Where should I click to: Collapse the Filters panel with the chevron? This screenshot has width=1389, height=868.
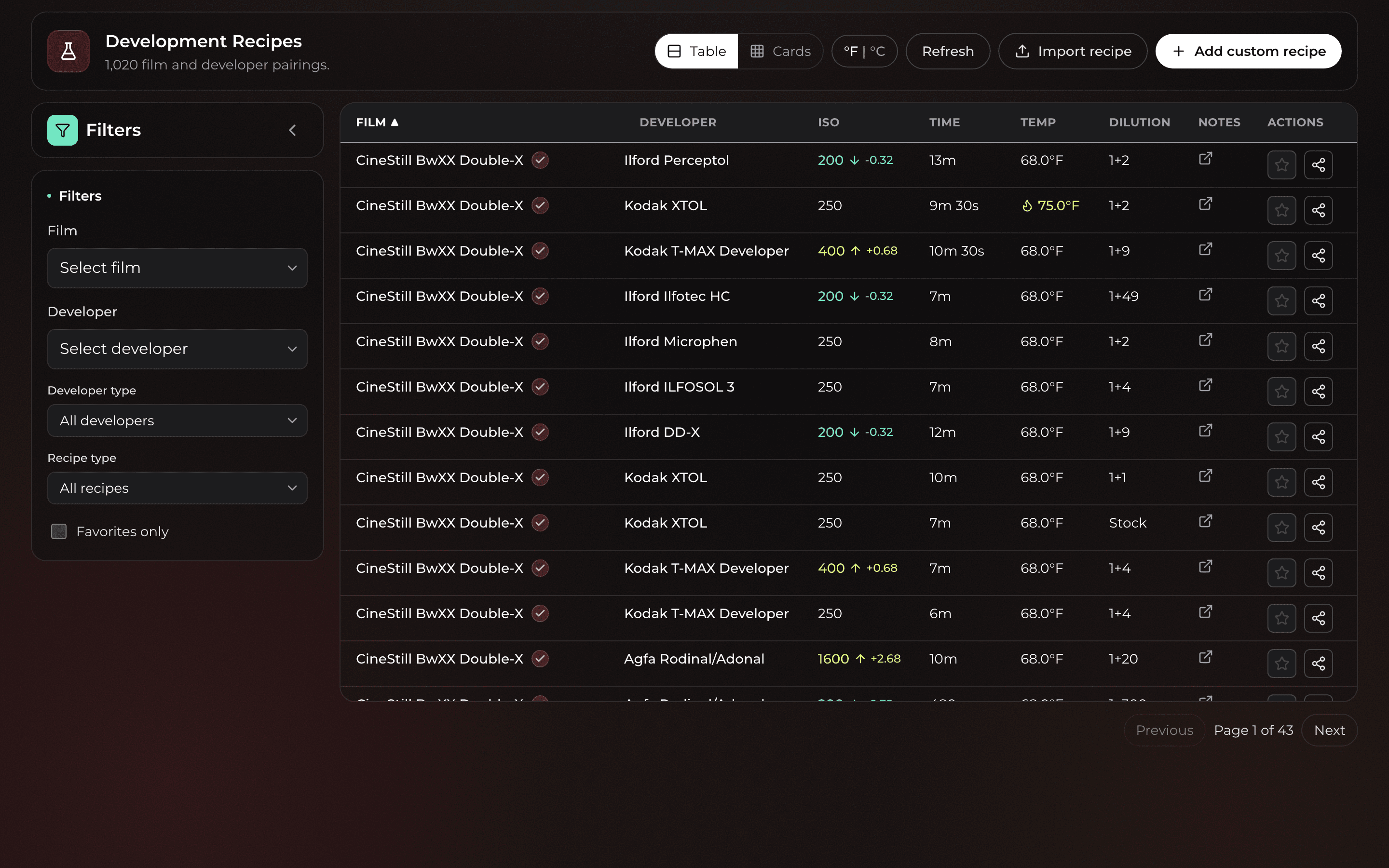293,130
